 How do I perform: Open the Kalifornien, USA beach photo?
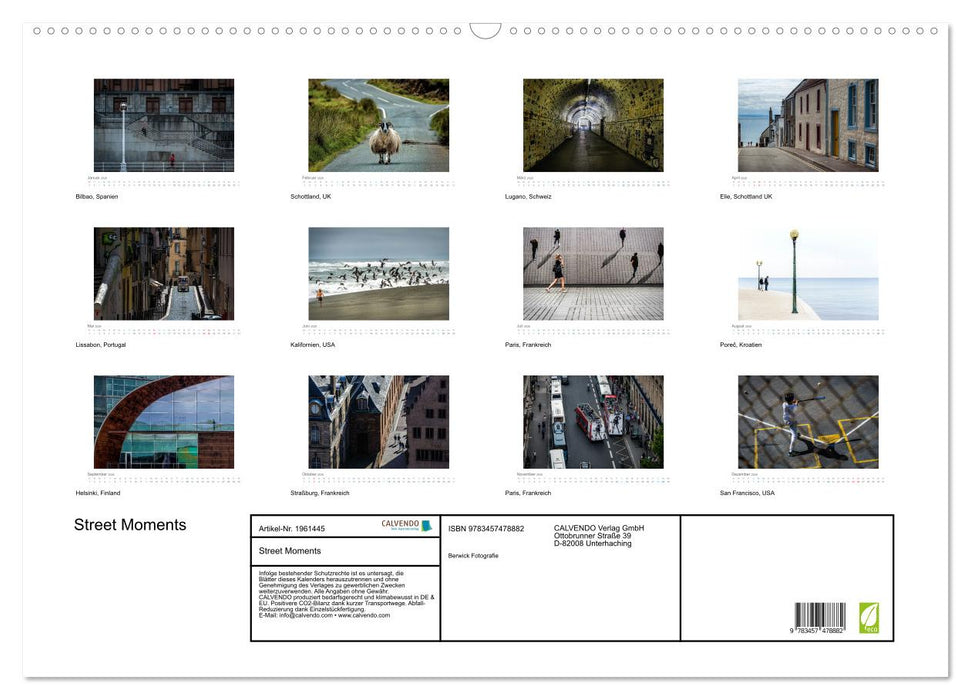tap(378, 272)
